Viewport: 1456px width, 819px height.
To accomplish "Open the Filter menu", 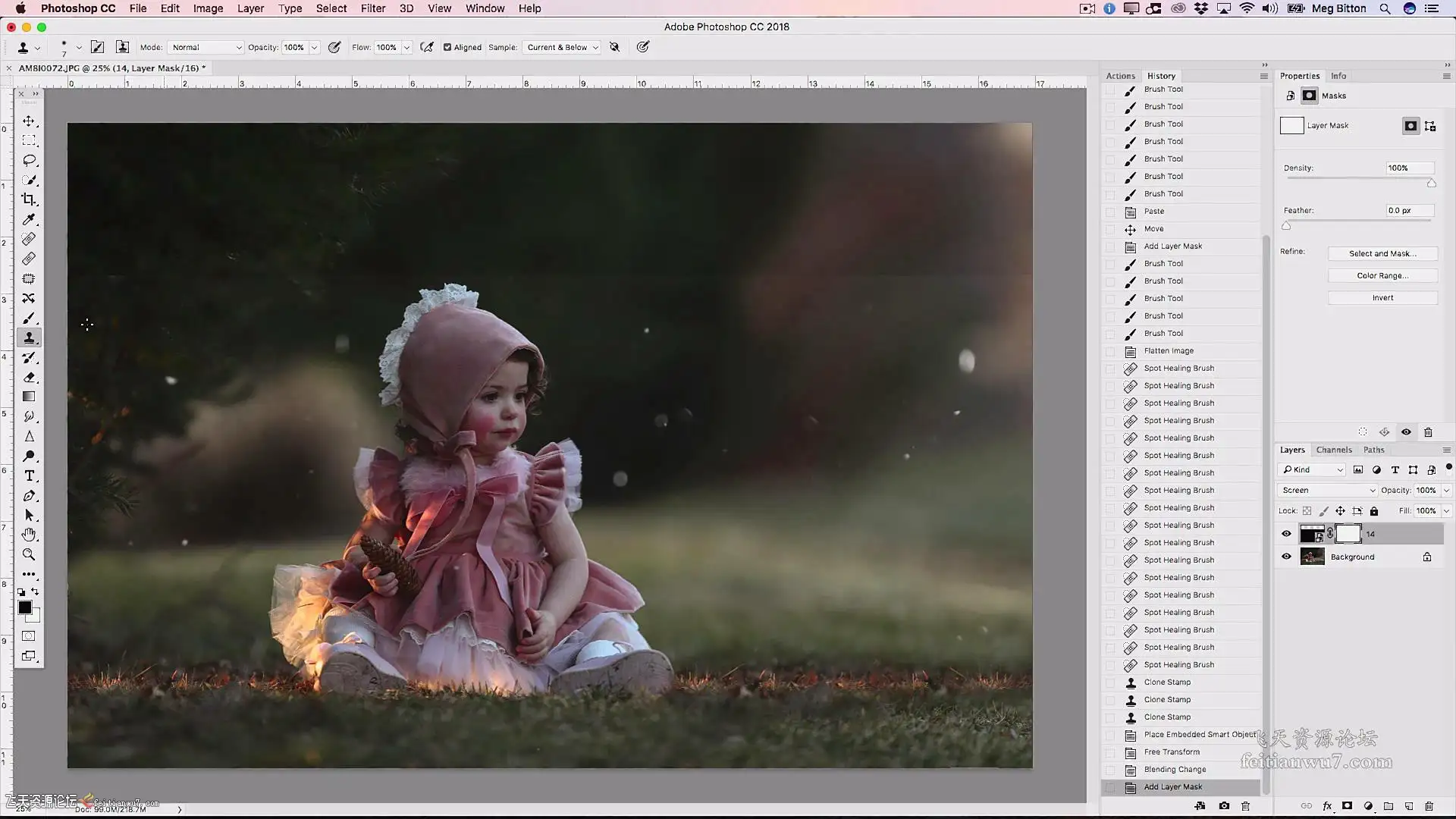I will click(x=372, y=8).
